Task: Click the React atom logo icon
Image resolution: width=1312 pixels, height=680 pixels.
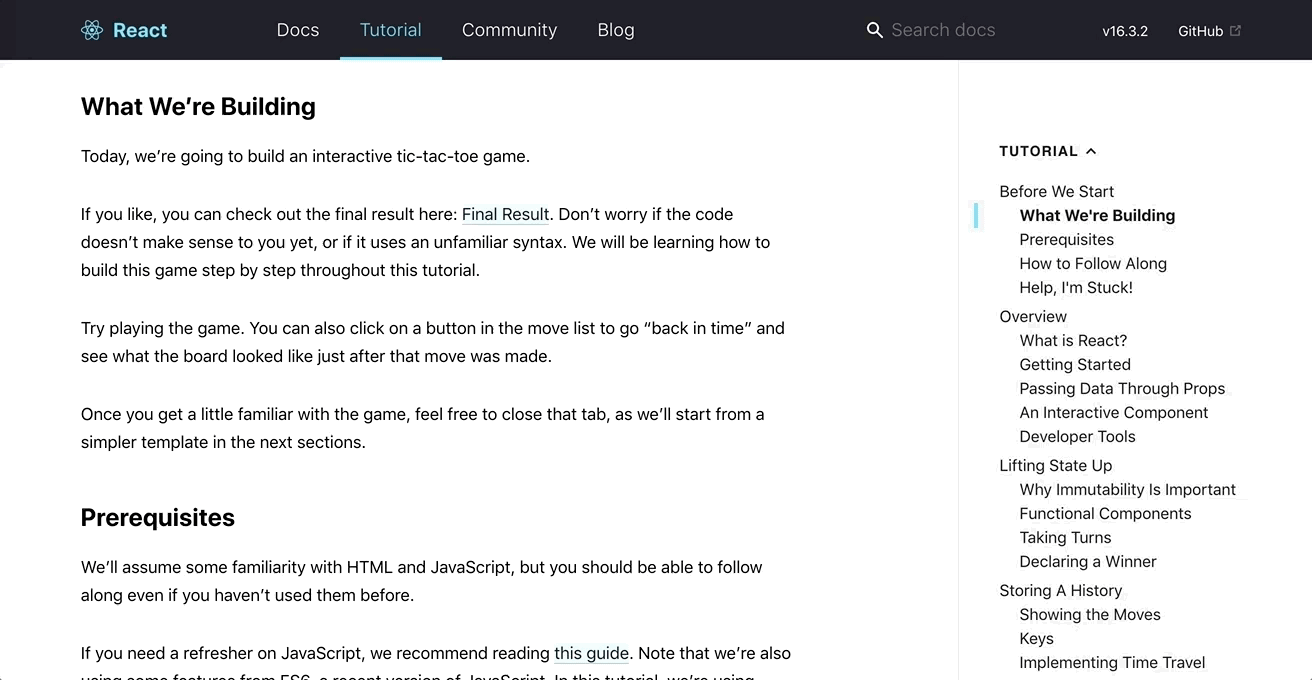Action: (92, 30)
